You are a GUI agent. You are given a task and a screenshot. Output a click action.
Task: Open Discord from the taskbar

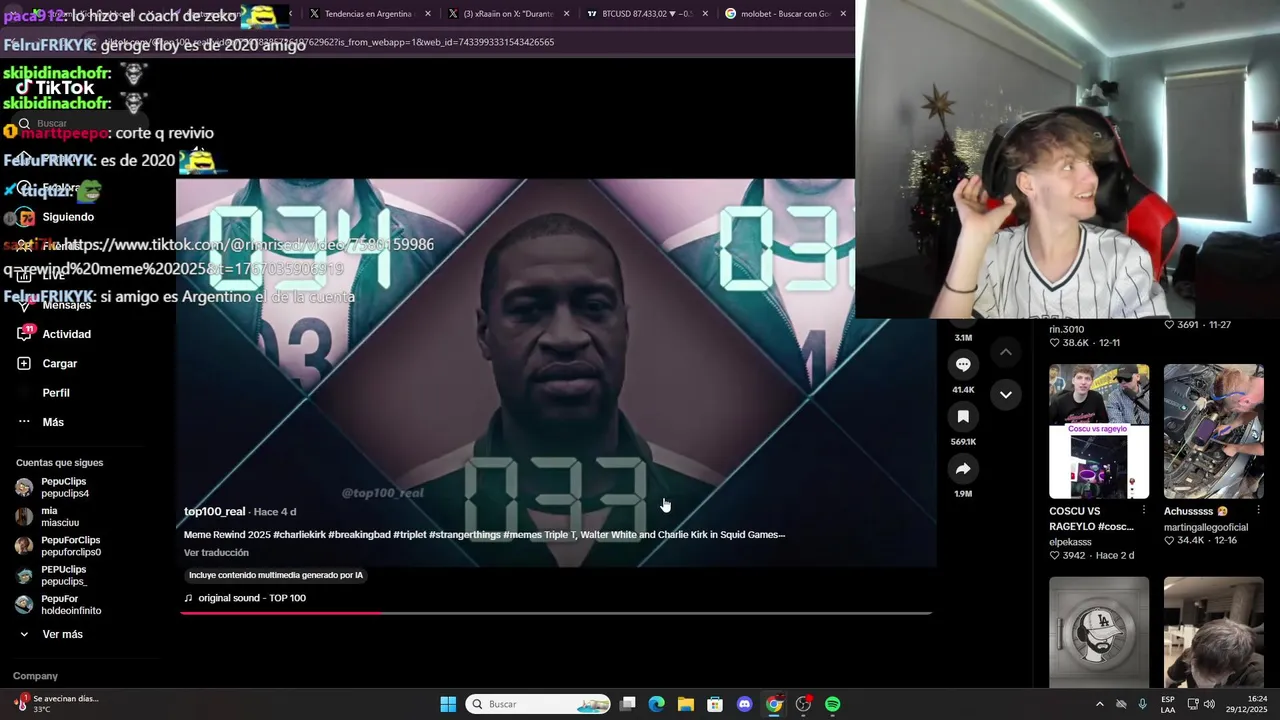744,704
